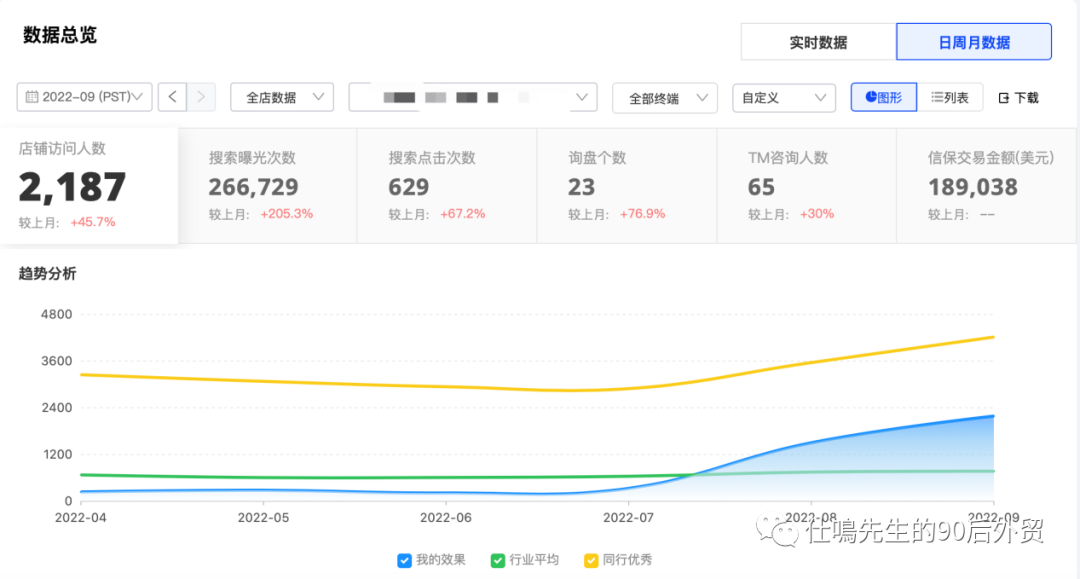Click the 店铺访问人数 metric card
The width and height of the screenshot is (1080, 579).
(90, 185)
